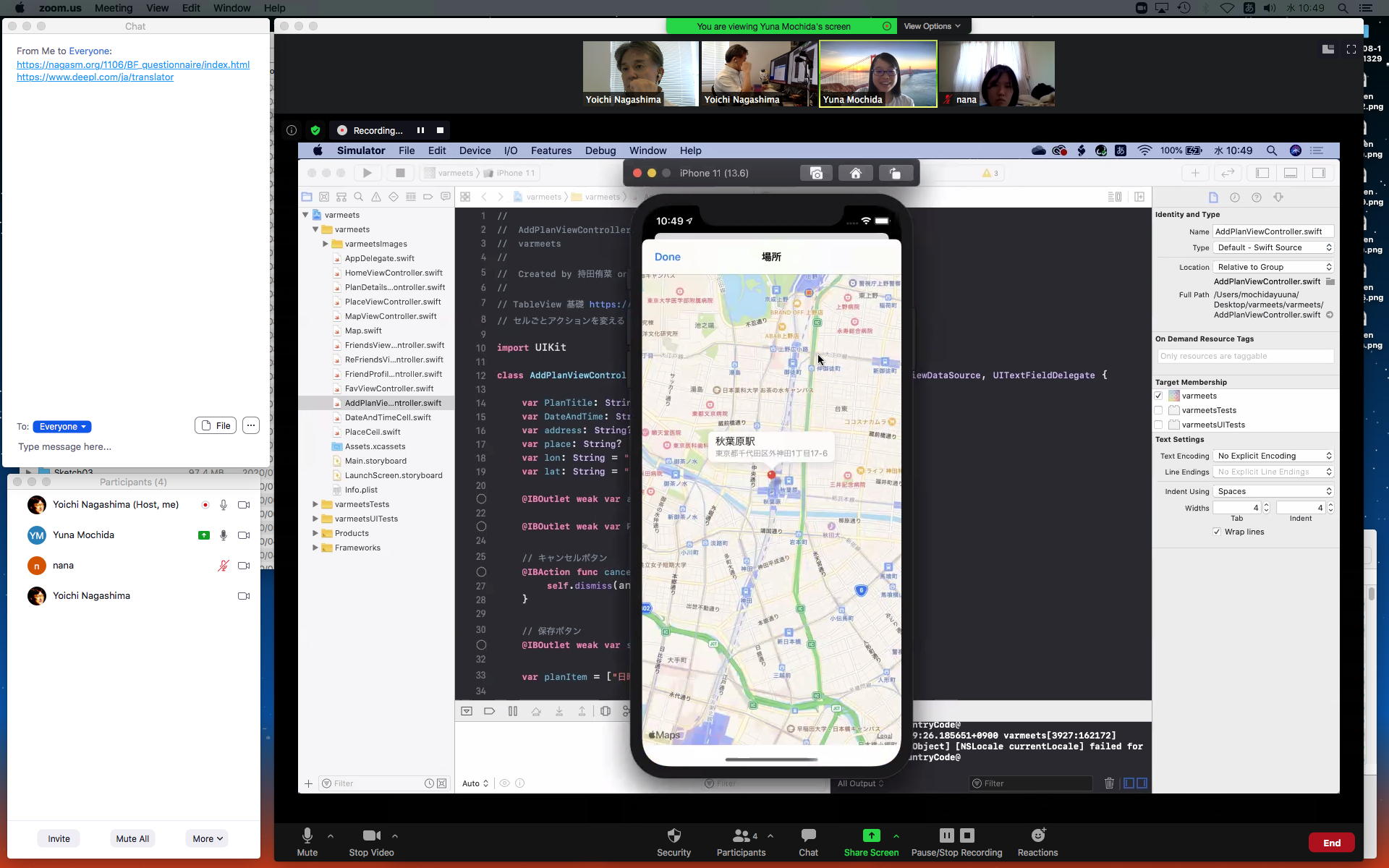
Task: Open the Text Encoding dropdown
Action: [1273, 456]
